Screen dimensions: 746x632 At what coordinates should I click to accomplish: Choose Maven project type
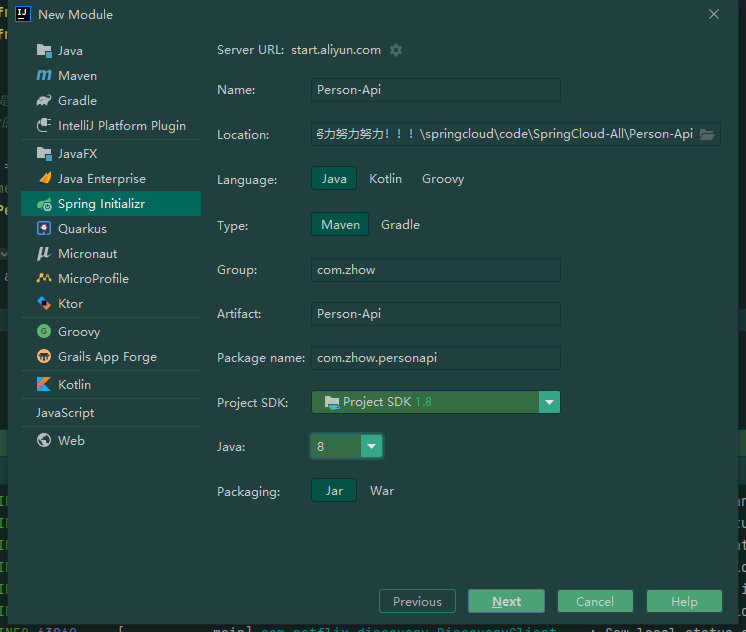[x=340, y=224]
